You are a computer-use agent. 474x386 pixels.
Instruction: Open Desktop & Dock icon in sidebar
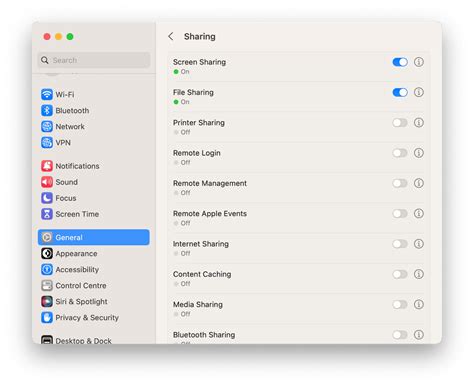click(x=47, y=340)
